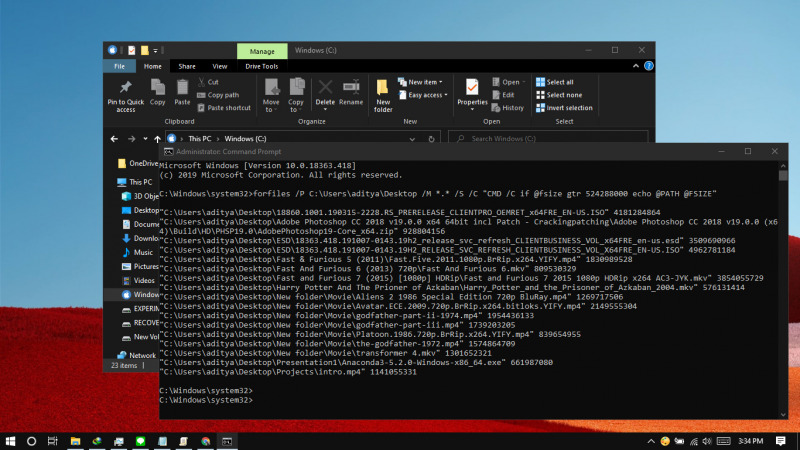
Task: Select Downloads in navigation pane
Action: coord(141,238)
